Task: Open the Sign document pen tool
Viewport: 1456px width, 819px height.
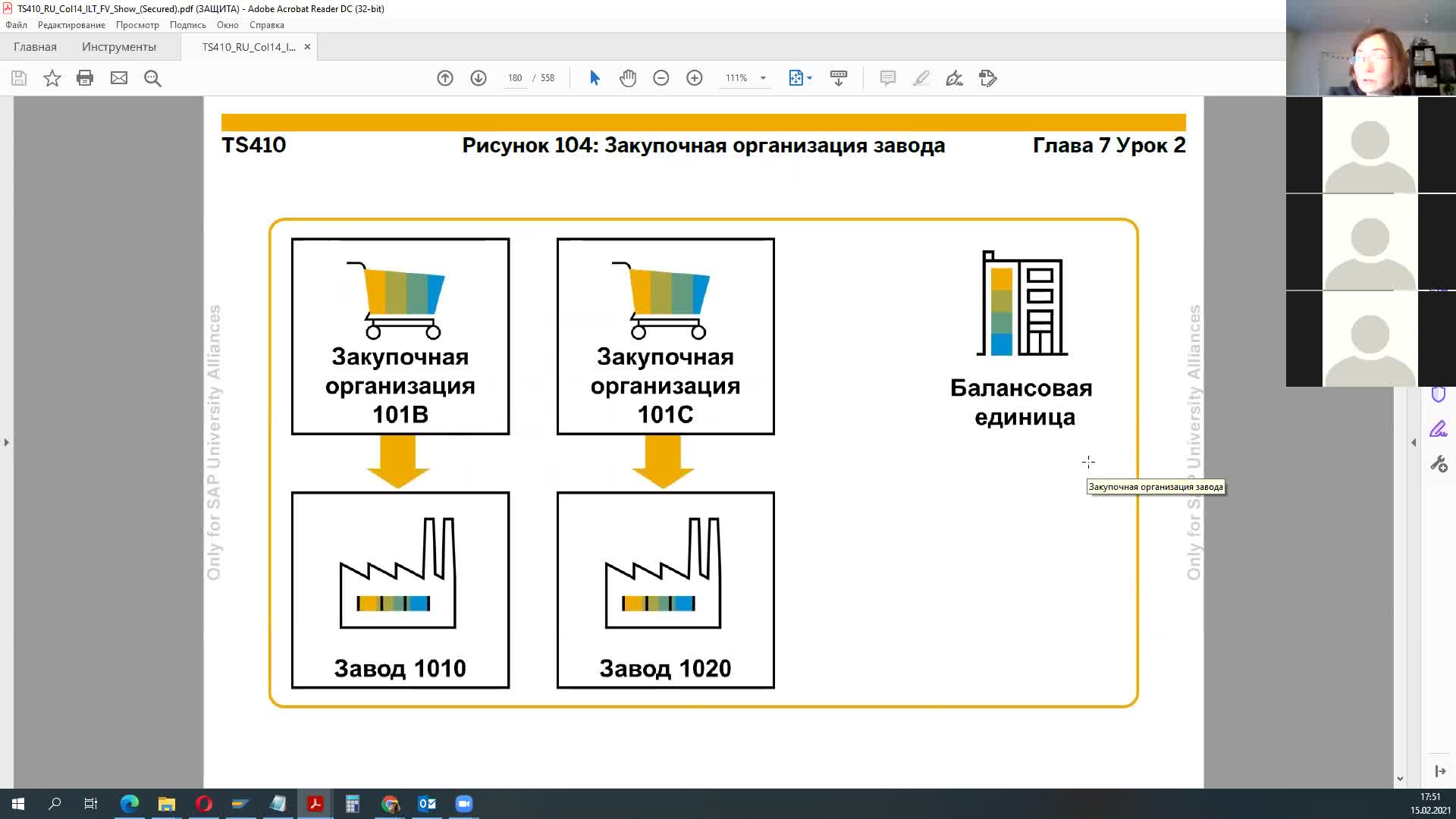Action: 954,78
